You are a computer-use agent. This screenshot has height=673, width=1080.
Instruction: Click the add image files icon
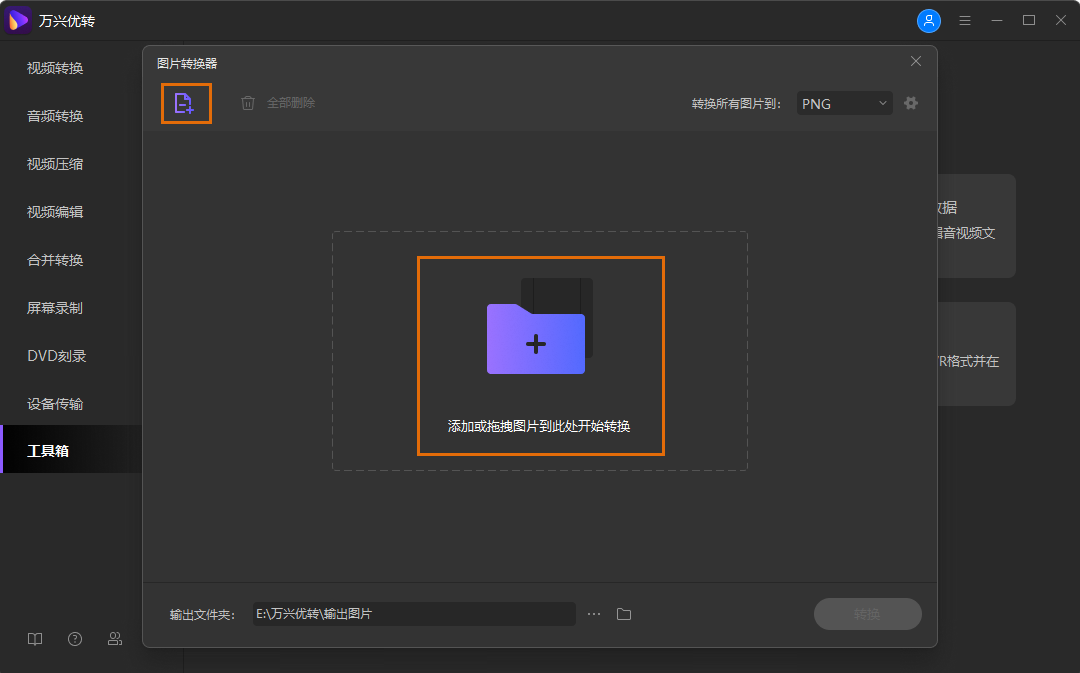186,103
